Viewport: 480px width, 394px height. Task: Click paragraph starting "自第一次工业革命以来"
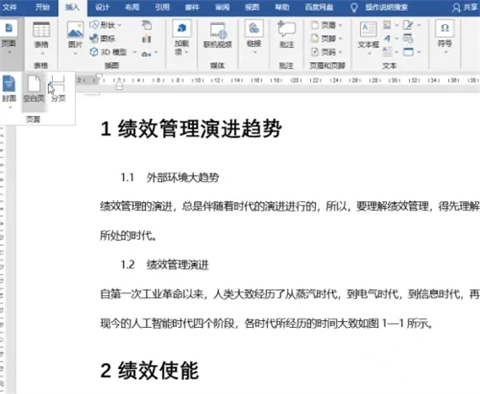pos(290,294)
